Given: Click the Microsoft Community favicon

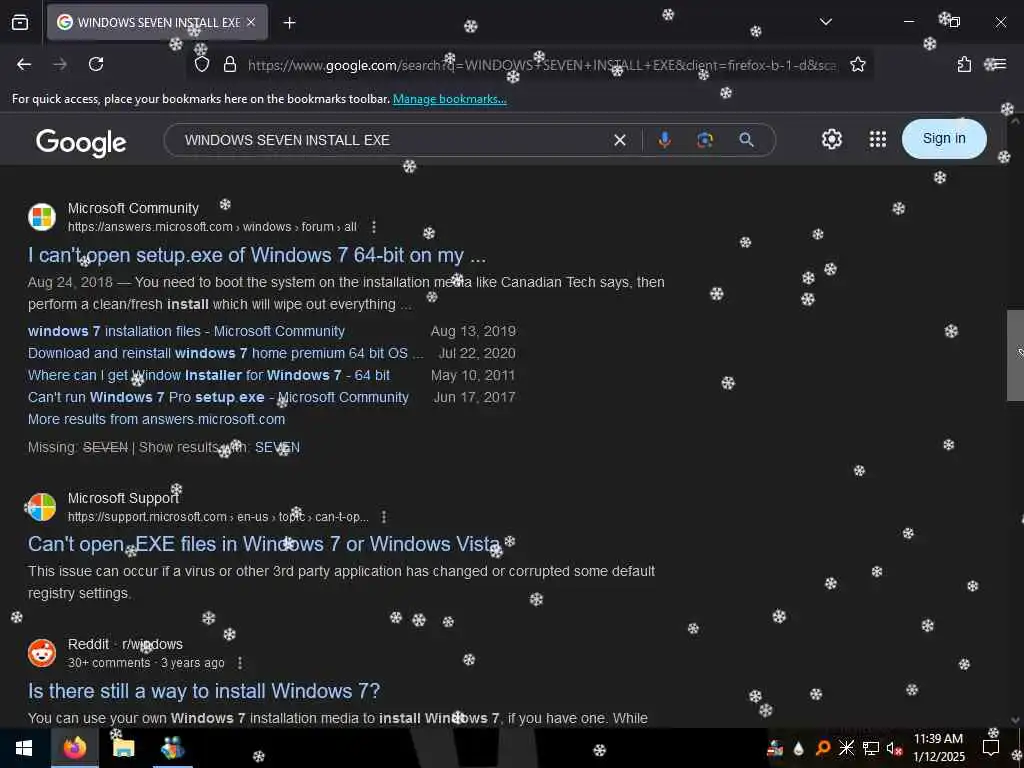Looking at the screenshot, I should point(42,217).
